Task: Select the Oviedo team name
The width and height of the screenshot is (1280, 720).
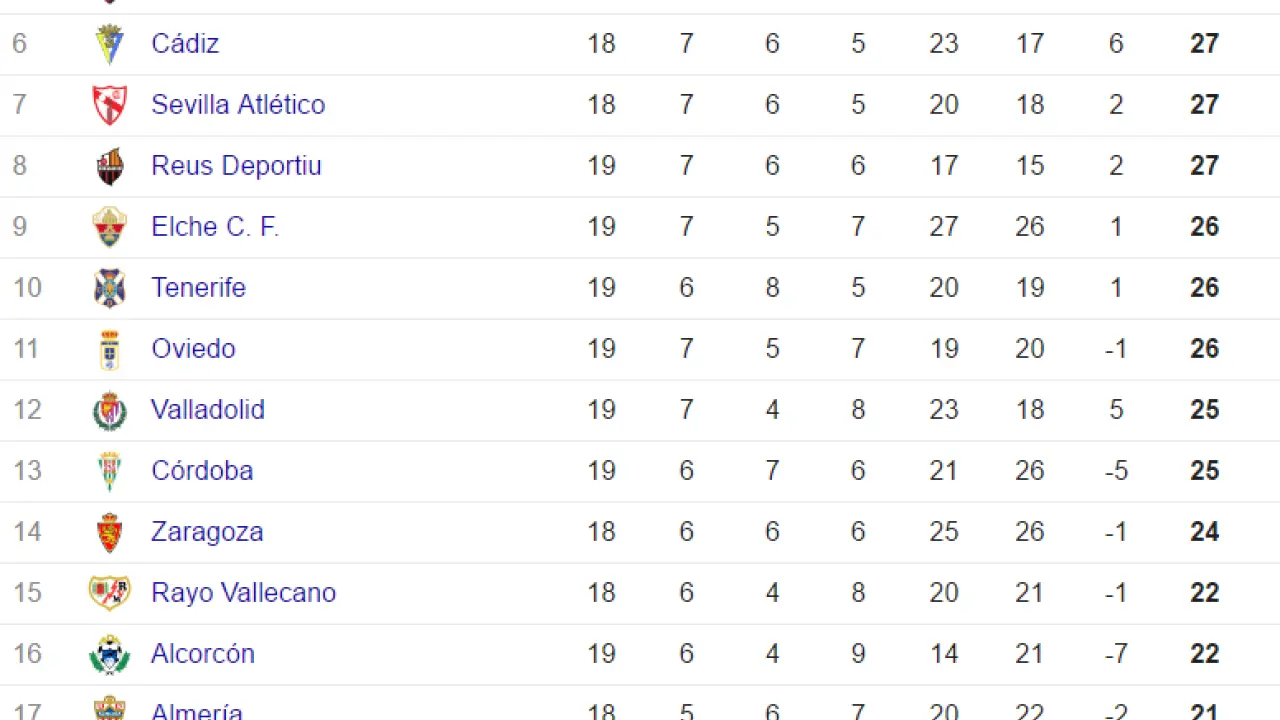Action: (193, 349)
